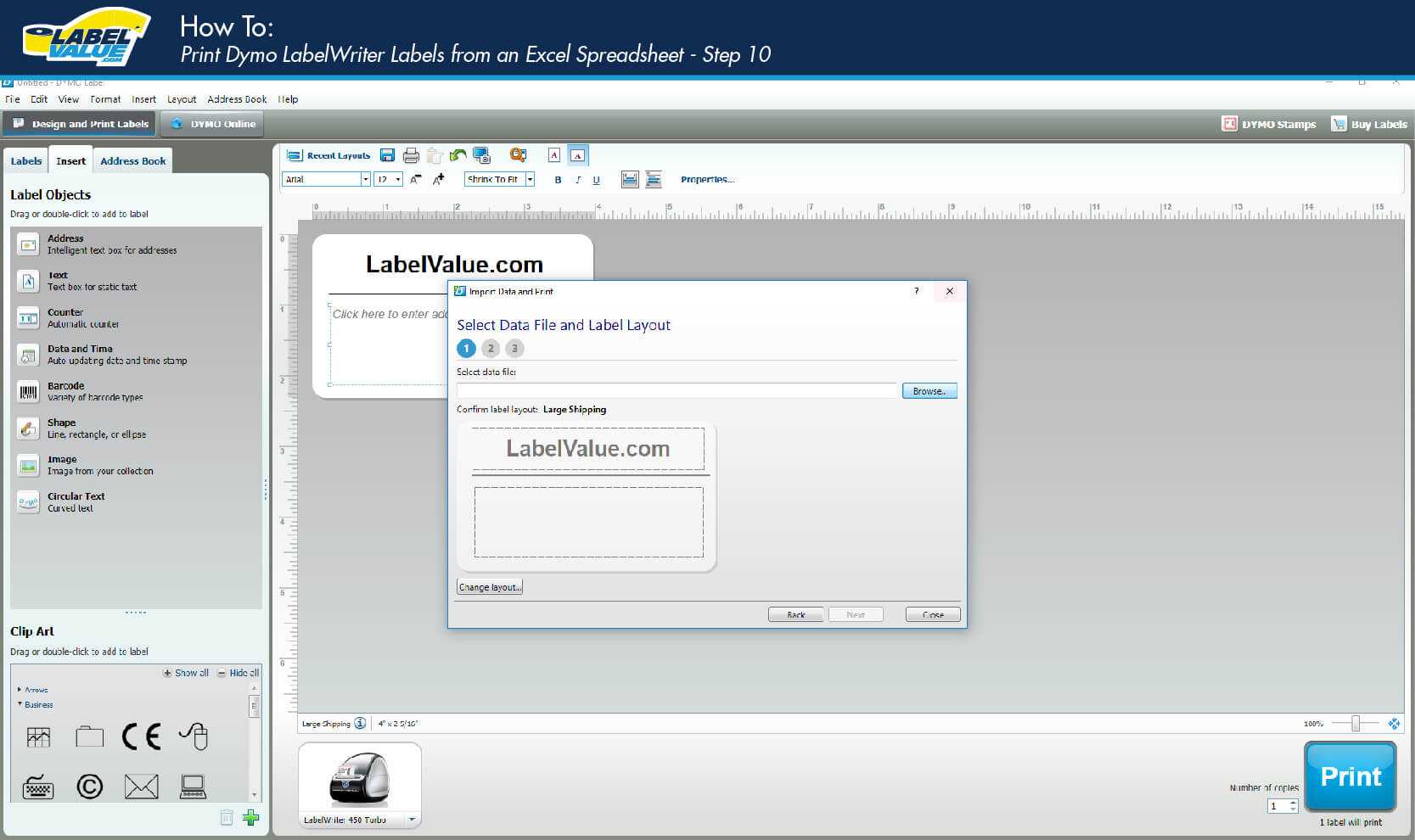Toggle underline text formatting
Screen dimensions: 1415x840
596,180
